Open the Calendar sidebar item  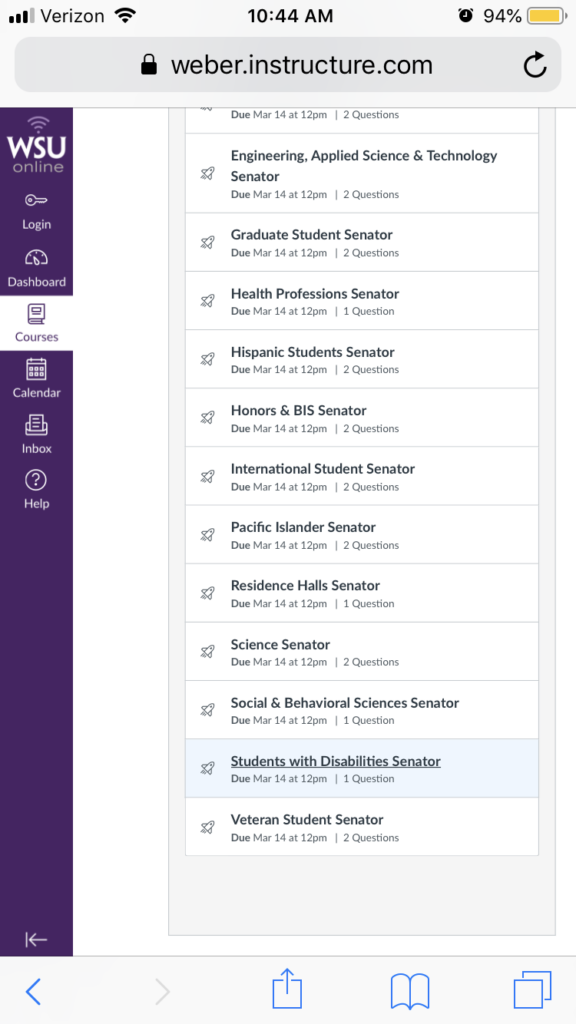(37, 379)
